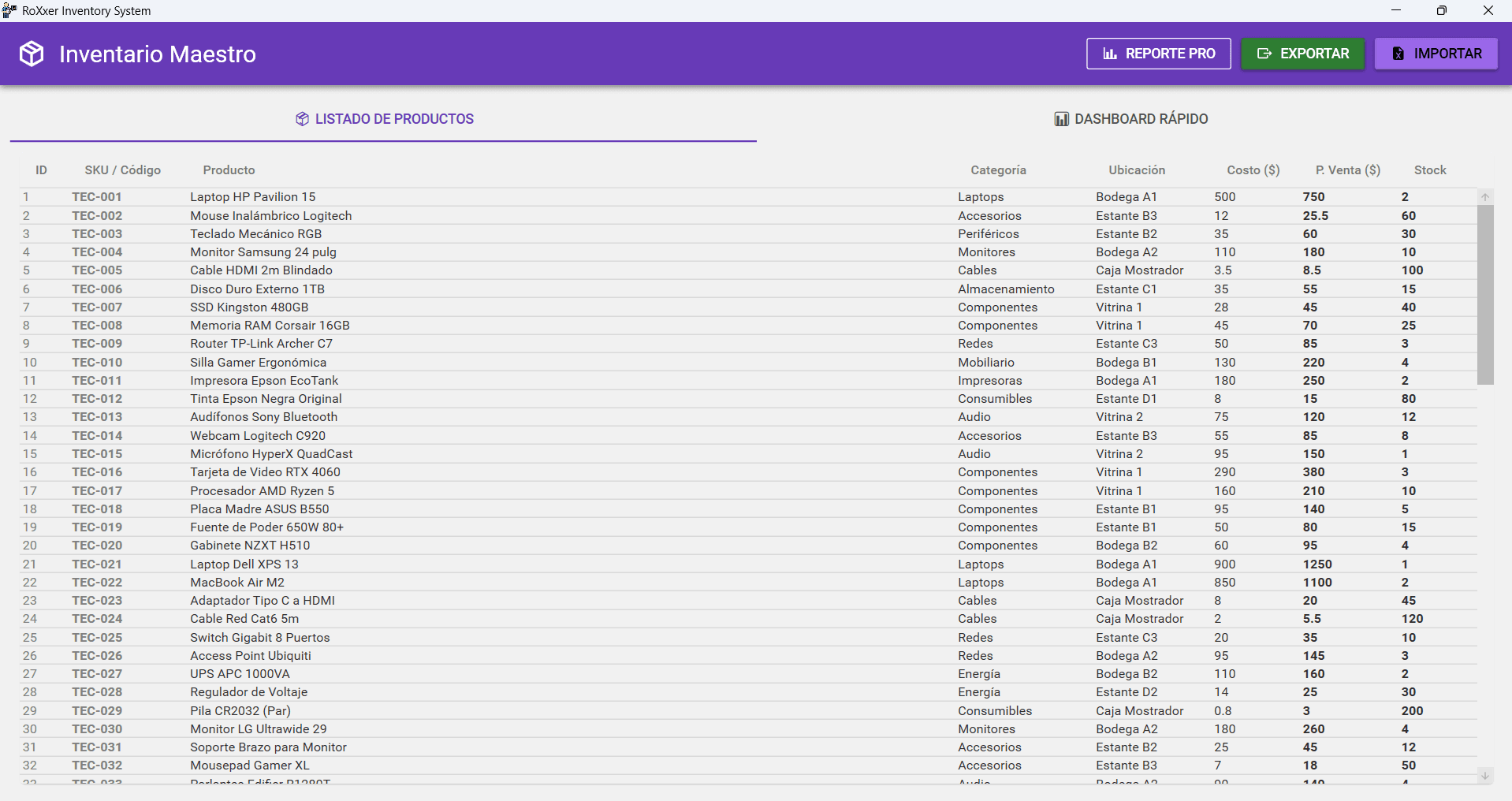Click Cable Red Cat6 5m
1512x801 pixels.
point(244,619)
